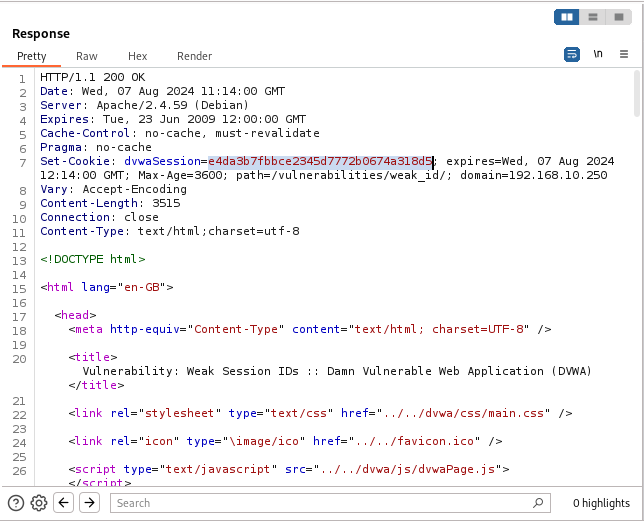Toggle showing non-printable \n characters
The width and height of the screenshot is (644, 521).
[x=598, y=54]
